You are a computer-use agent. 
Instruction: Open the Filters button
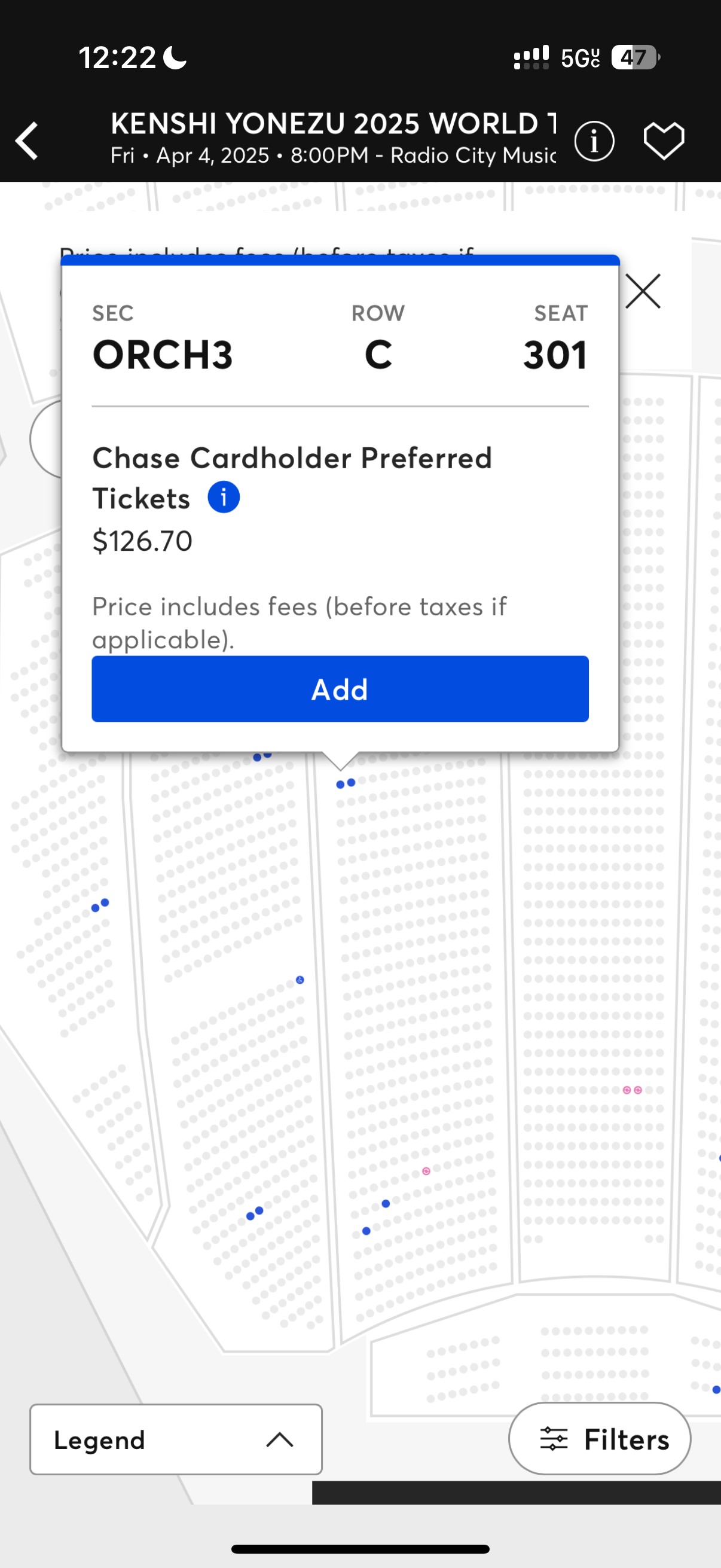coord(599,1439)
